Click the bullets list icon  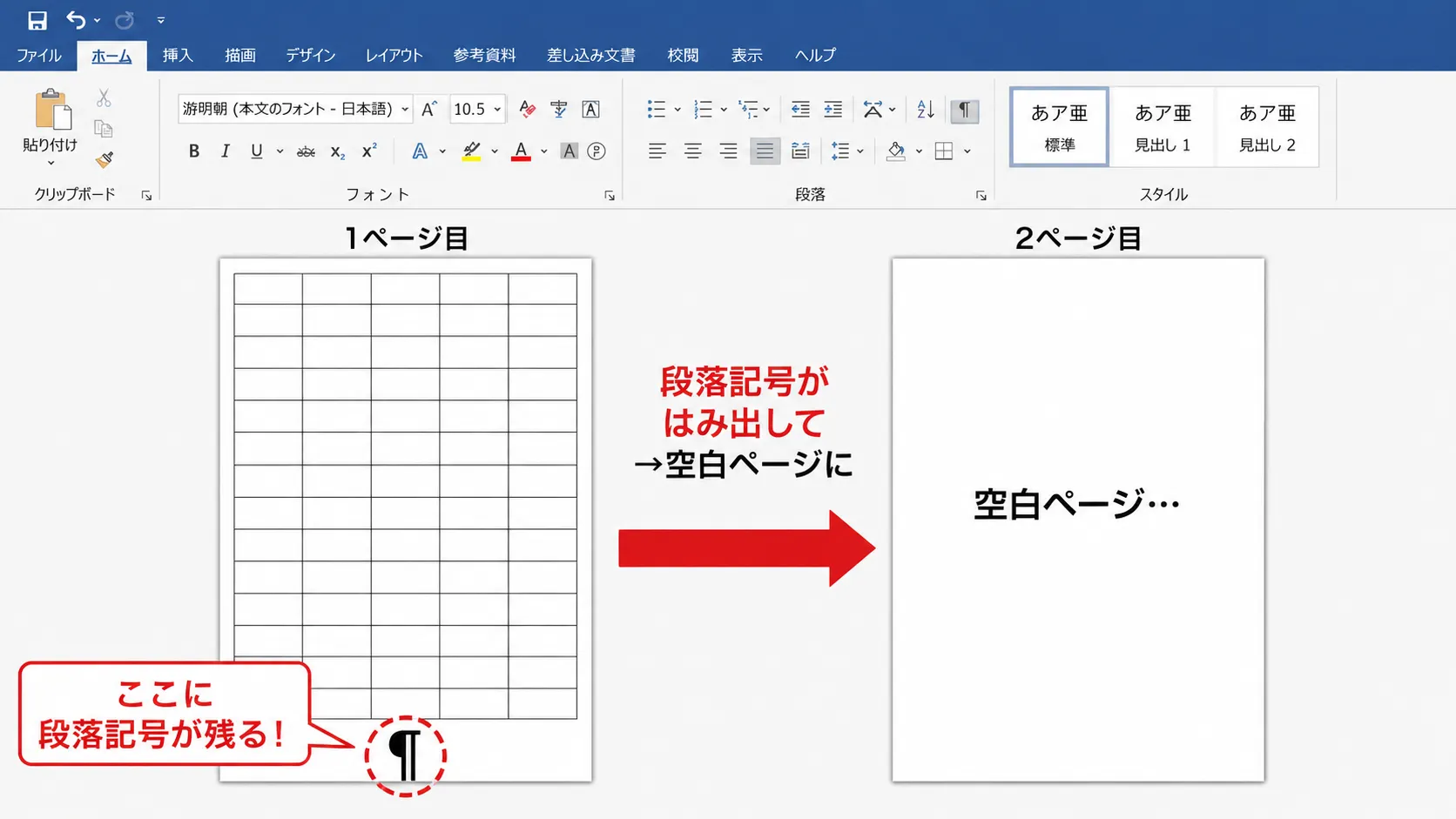[x=657, y=109]
